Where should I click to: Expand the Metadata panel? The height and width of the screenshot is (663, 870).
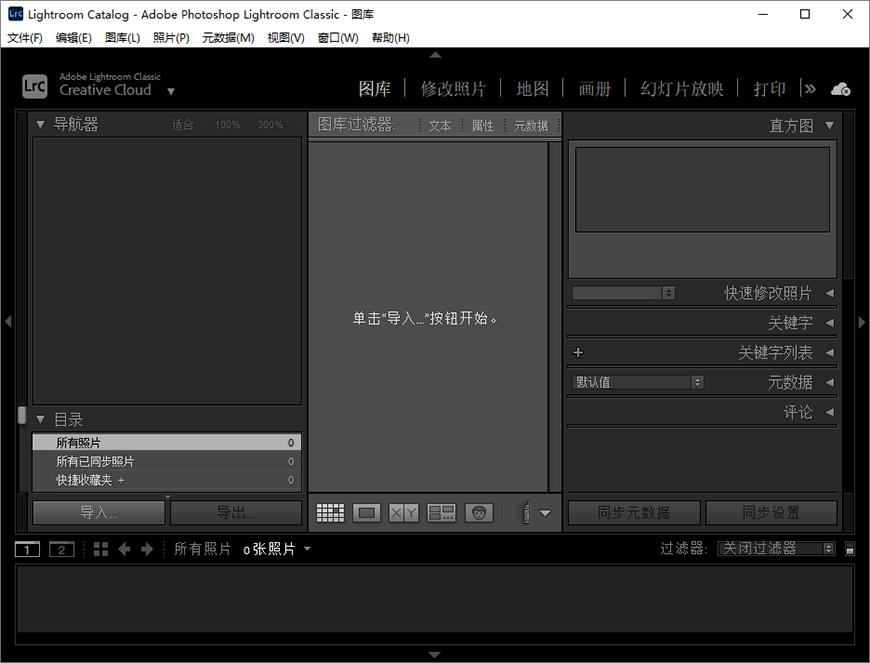tap(829, 382)
